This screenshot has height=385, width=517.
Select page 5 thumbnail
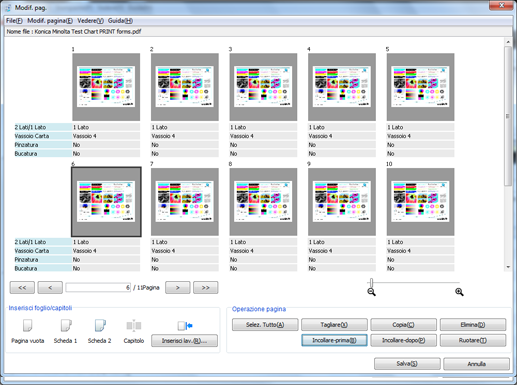420,87
